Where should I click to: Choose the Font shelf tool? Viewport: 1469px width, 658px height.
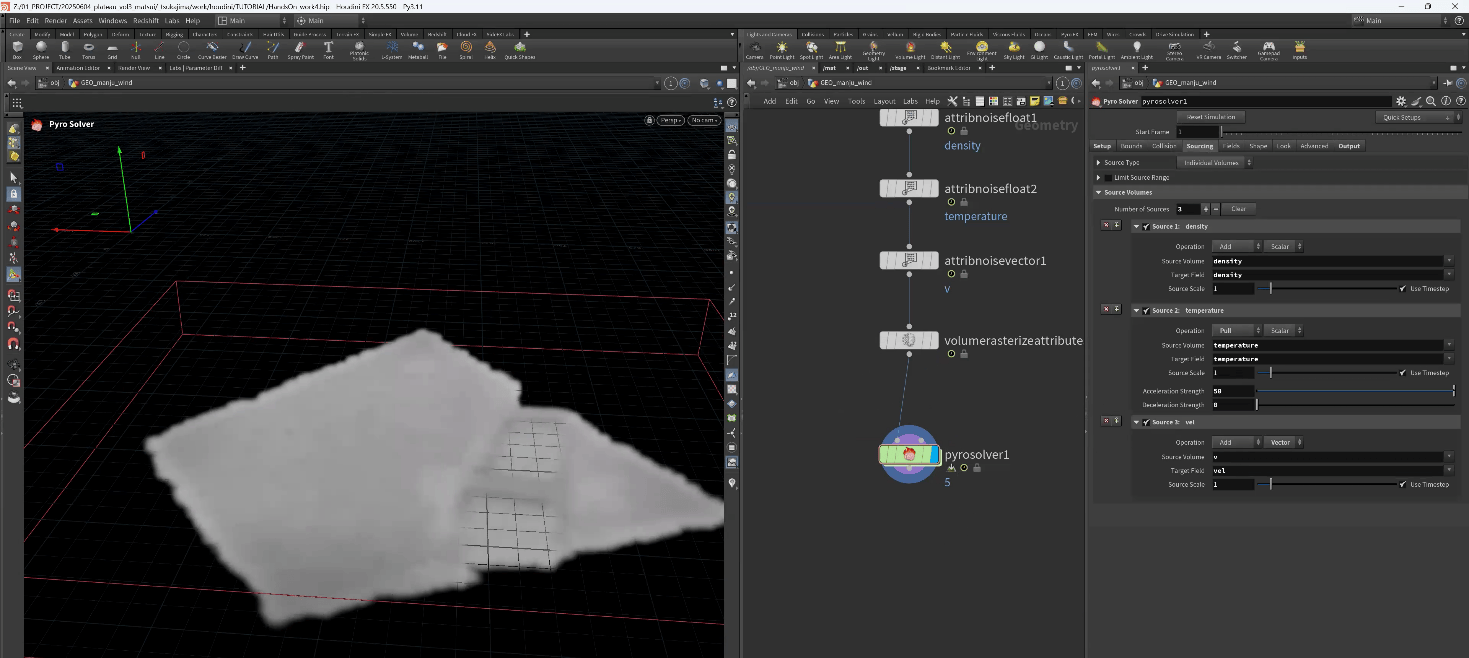pos(328,48)
